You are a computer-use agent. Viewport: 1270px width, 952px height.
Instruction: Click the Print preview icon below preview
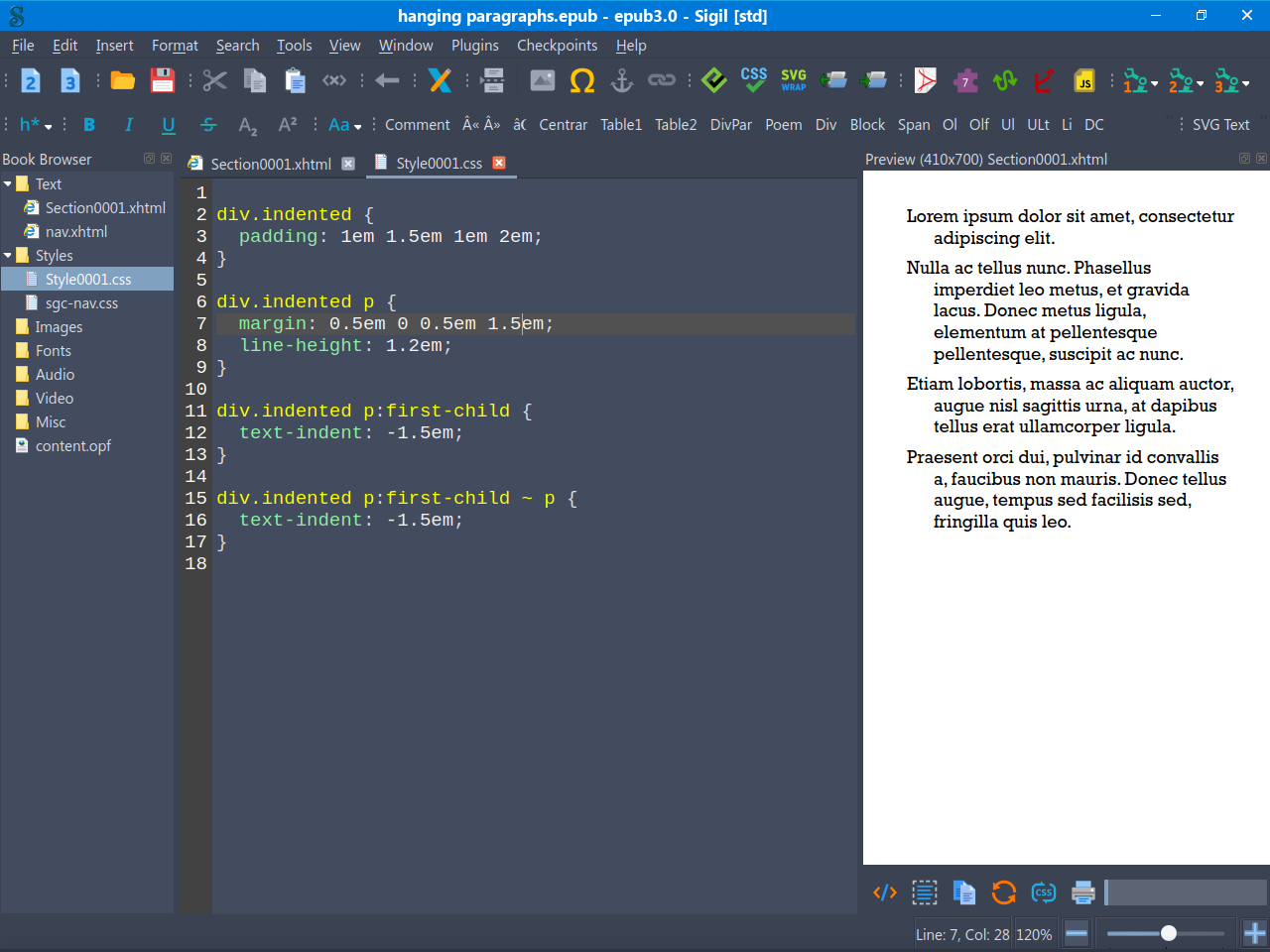coord(1082,892)
